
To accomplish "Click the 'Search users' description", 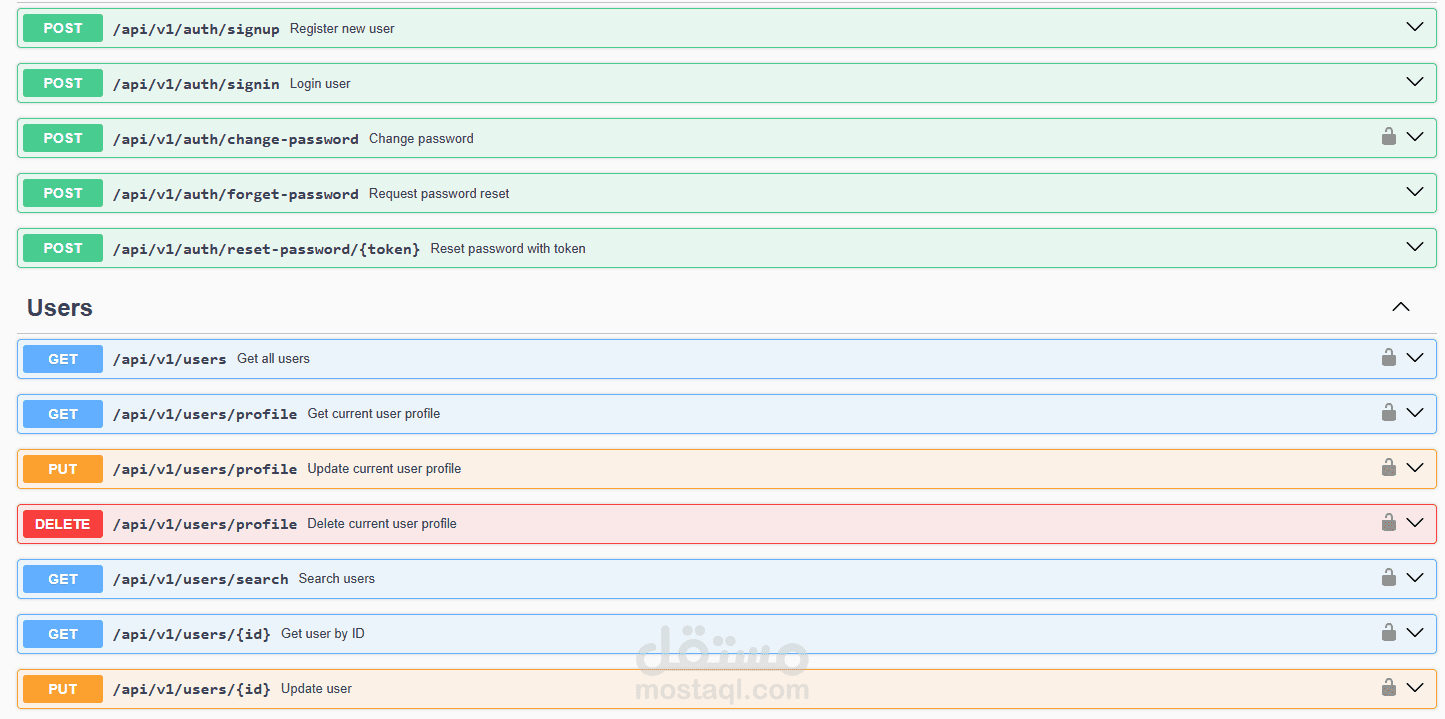I will (337, 579).
